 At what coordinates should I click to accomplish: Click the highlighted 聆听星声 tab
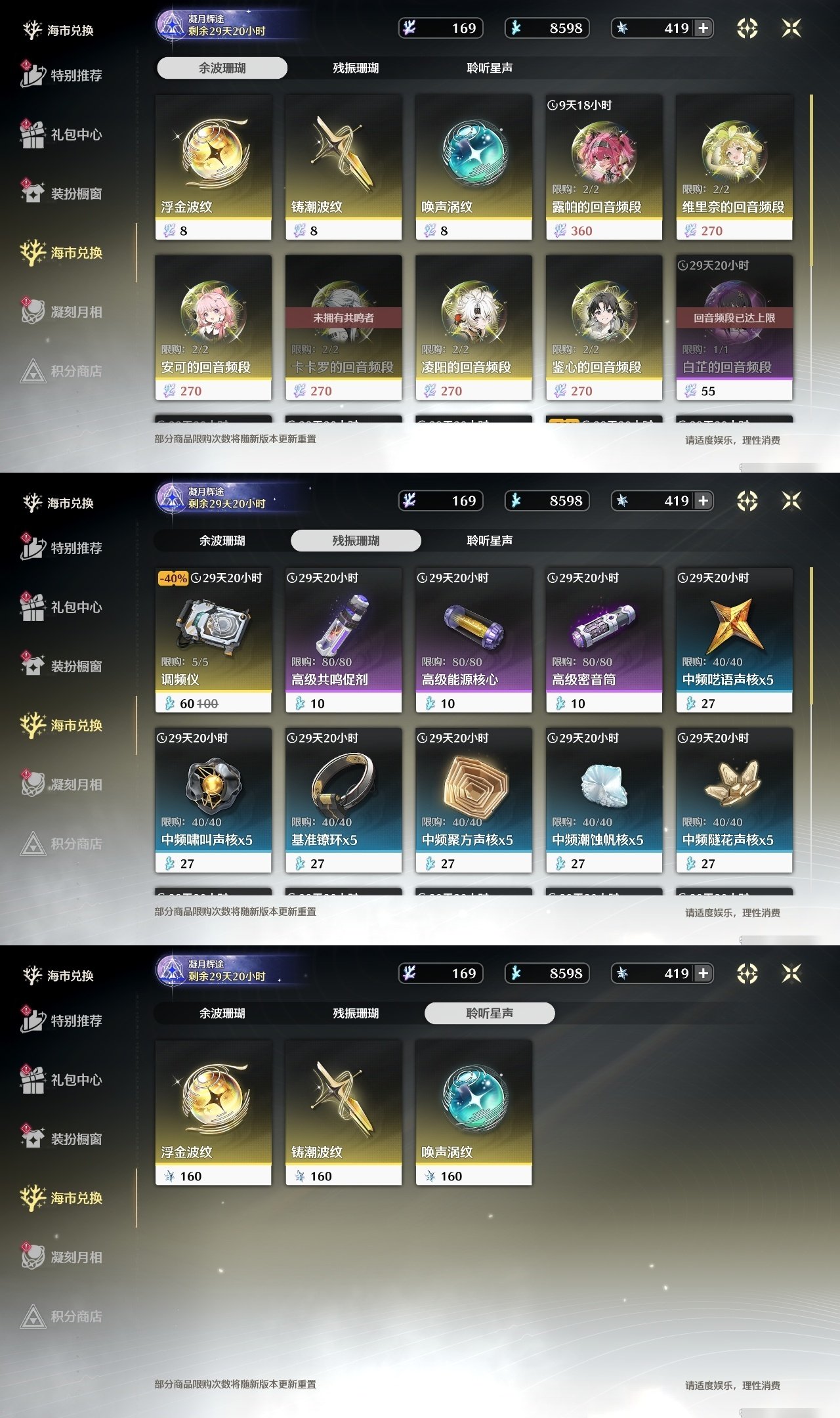click(x=490, y=1013)
